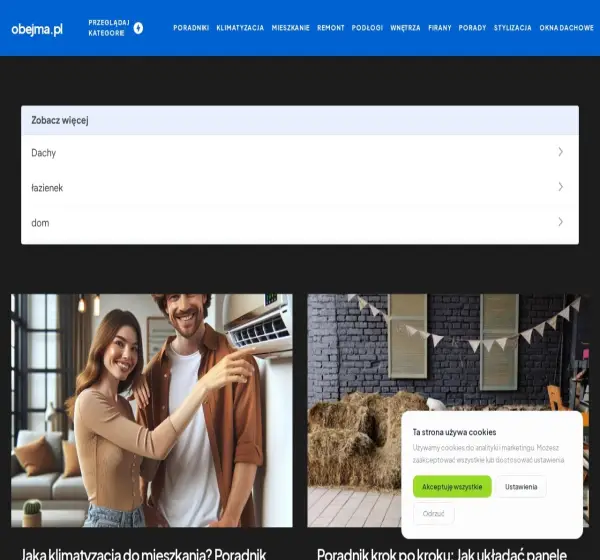Open Przeglądaj kategorie menu text
Viewport: 600px width, 560px height.
109,28
